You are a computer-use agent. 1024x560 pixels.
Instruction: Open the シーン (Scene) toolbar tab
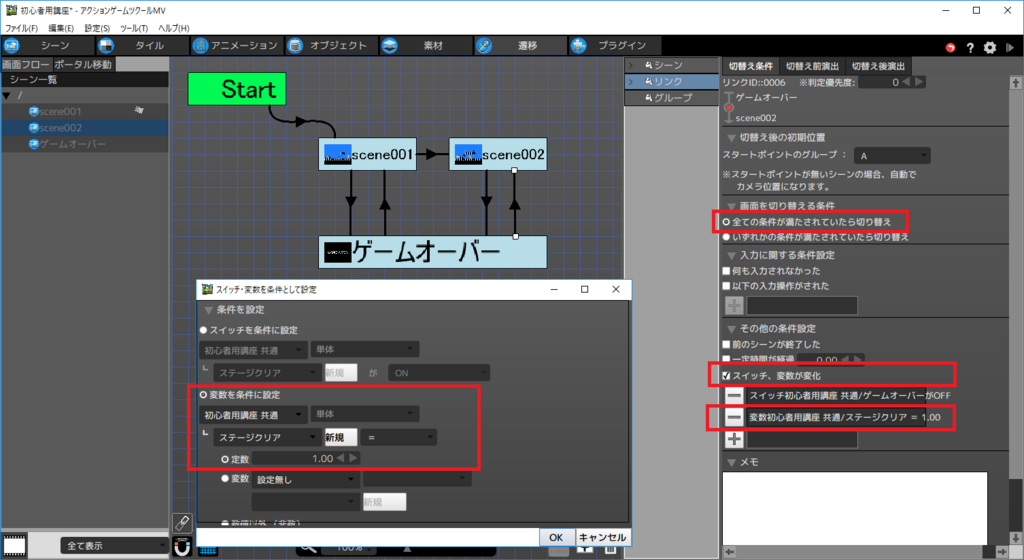tap(47, 46)
